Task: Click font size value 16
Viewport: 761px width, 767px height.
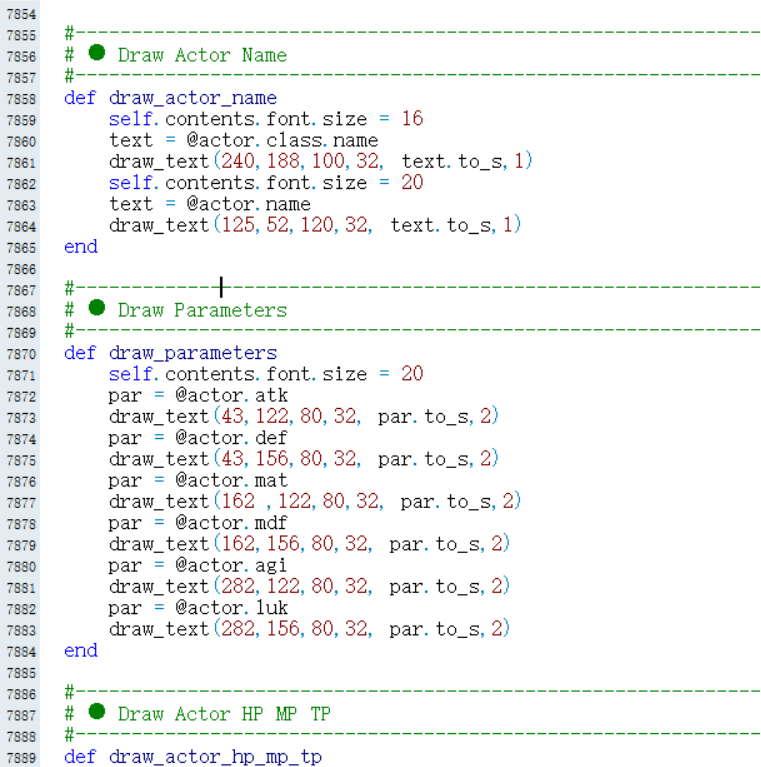Action: pyautogui.click(x=412, y=119)
